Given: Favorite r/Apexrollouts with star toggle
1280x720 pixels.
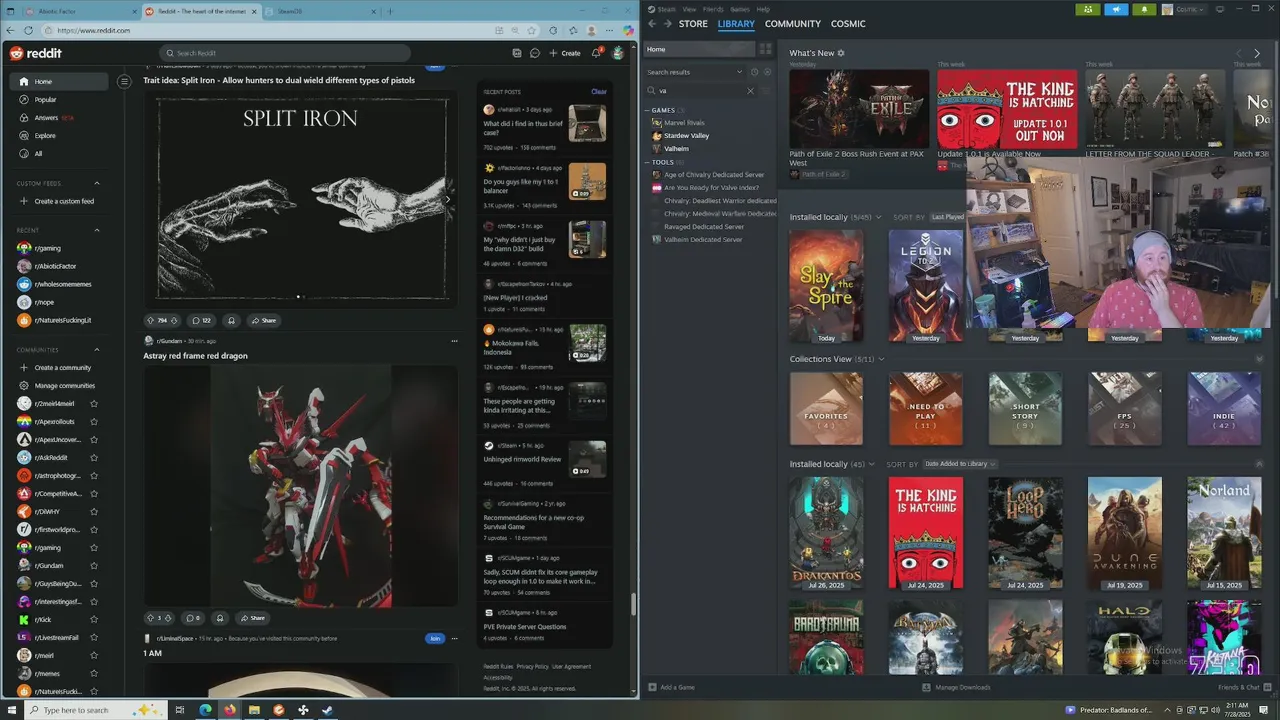Looking at the screenshot, I should coord(94,422).
